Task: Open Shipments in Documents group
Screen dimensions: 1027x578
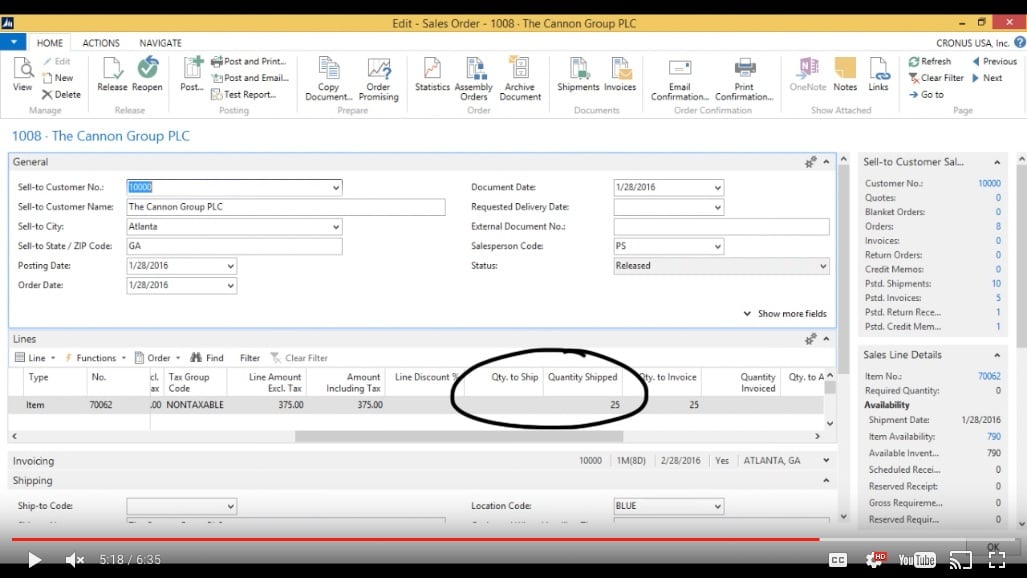Action: coord(578,75)
